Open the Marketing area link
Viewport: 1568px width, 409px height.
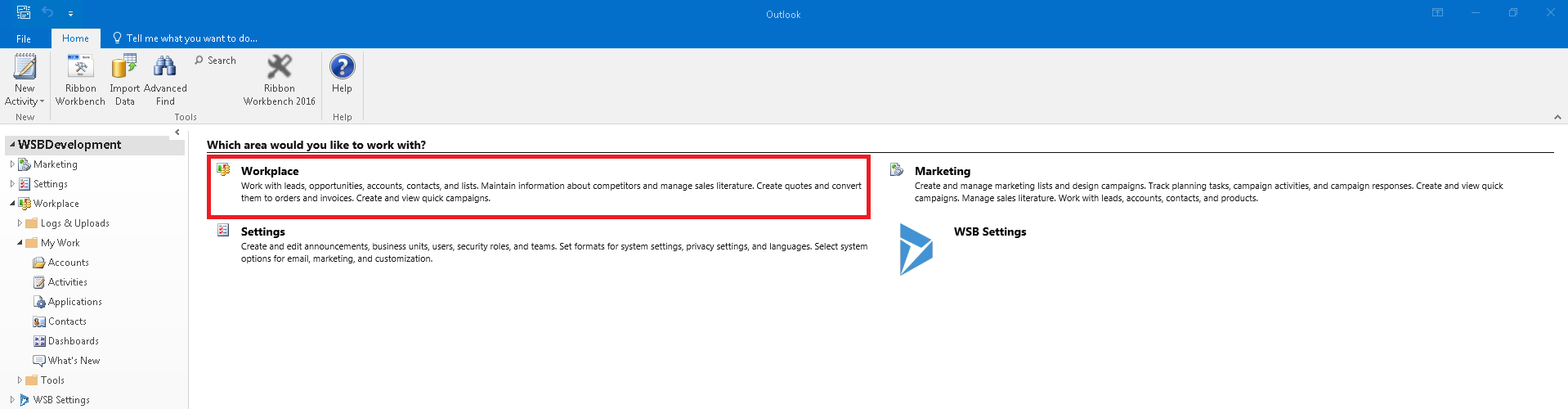point(942,171)
